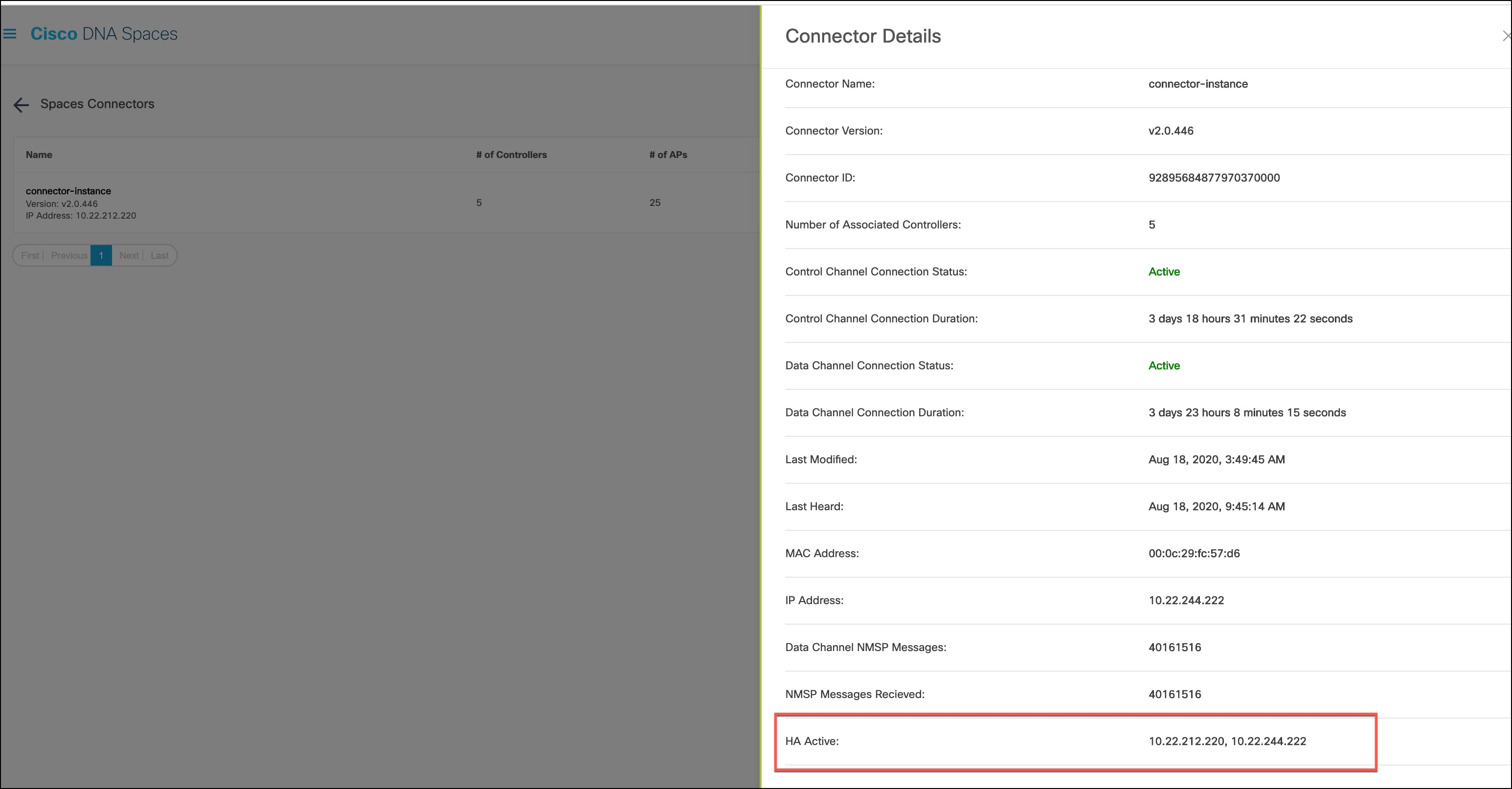Click the Connector Name: label

[x=830, y=84]
